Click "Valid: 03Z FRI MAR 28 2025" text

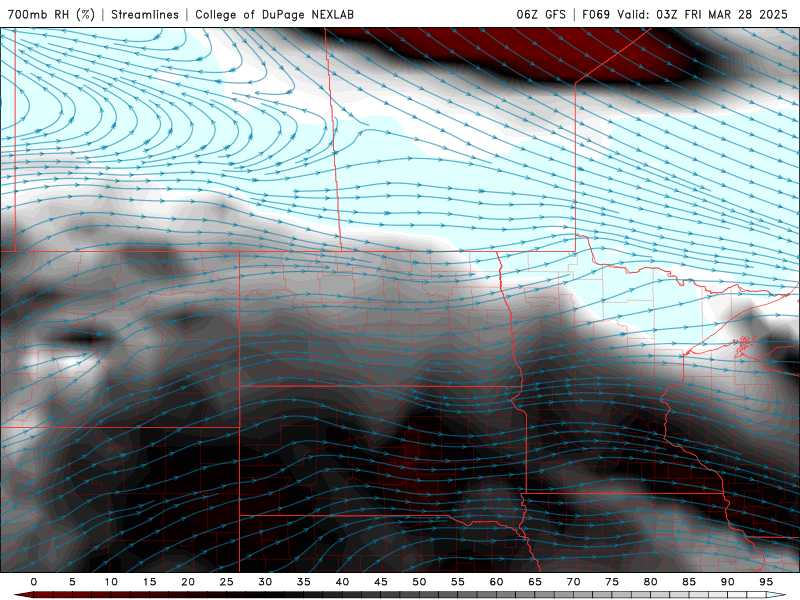coord(703,14)
